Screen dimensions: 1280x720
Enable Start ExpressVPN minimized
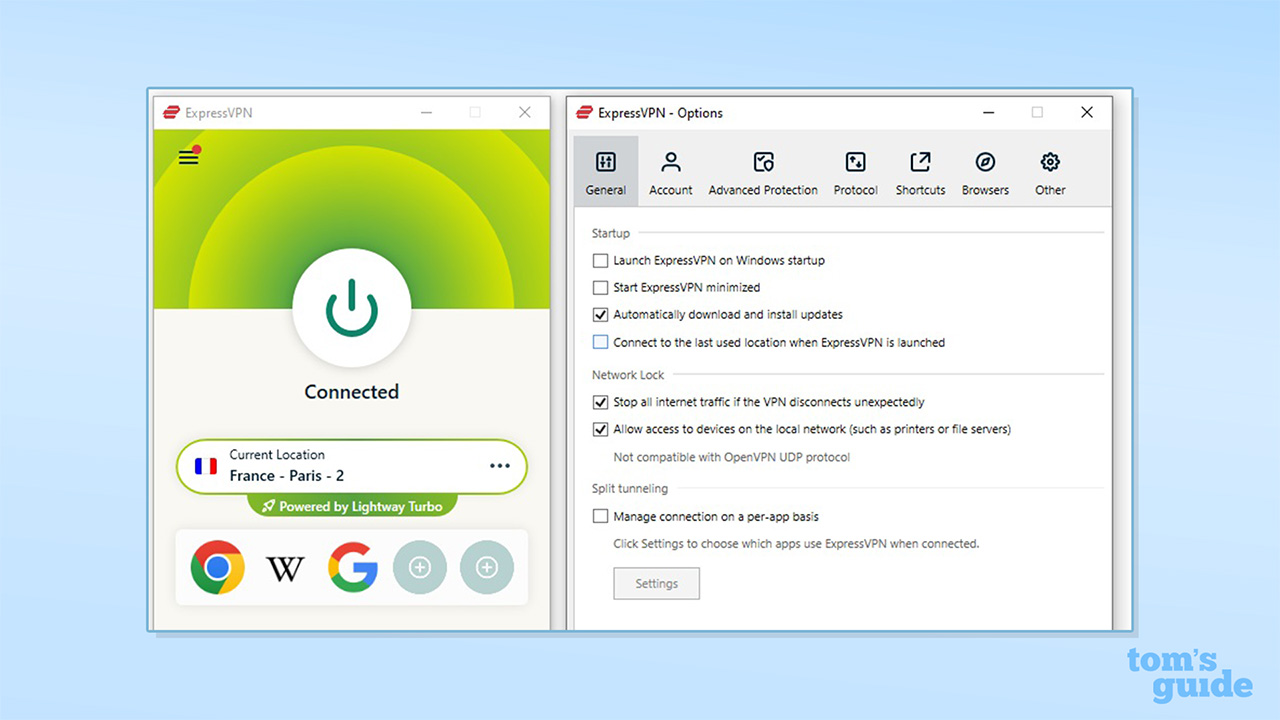(600, 287)
